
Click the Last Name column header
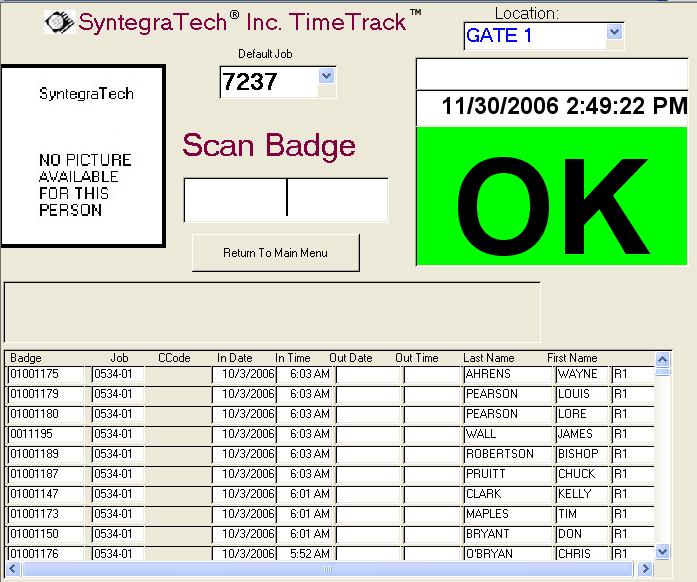pyautogui.click(x=488, y=358)
